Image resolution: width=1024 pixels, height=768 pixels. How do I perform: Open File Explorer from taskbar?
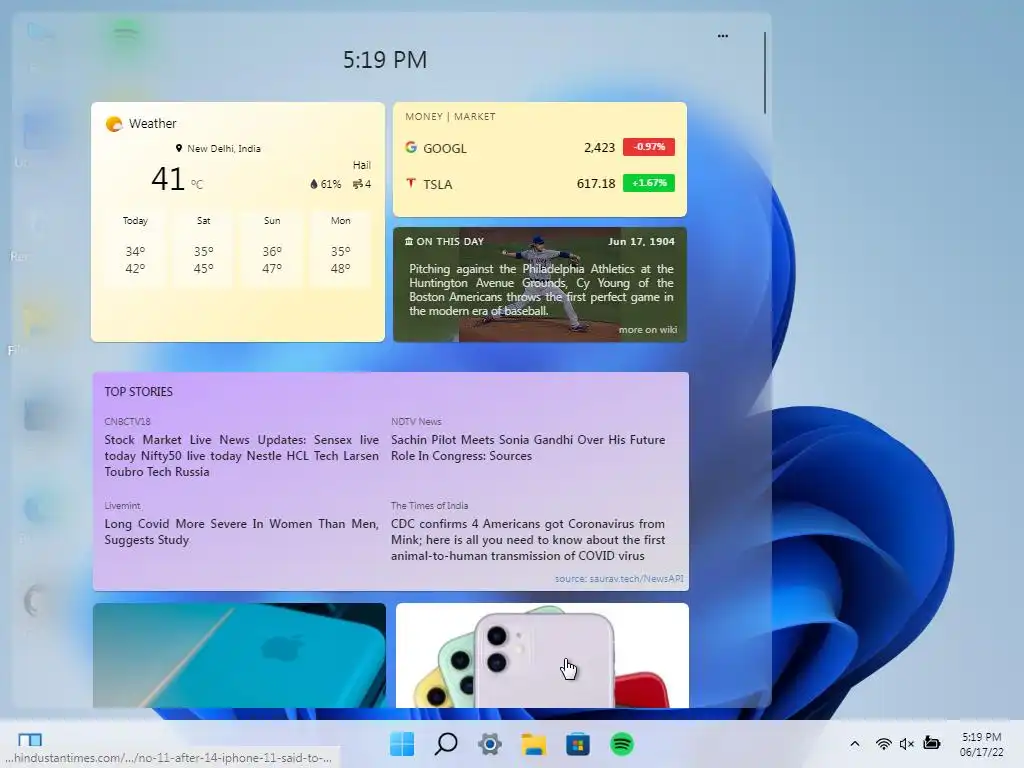[x=534, y=744]
